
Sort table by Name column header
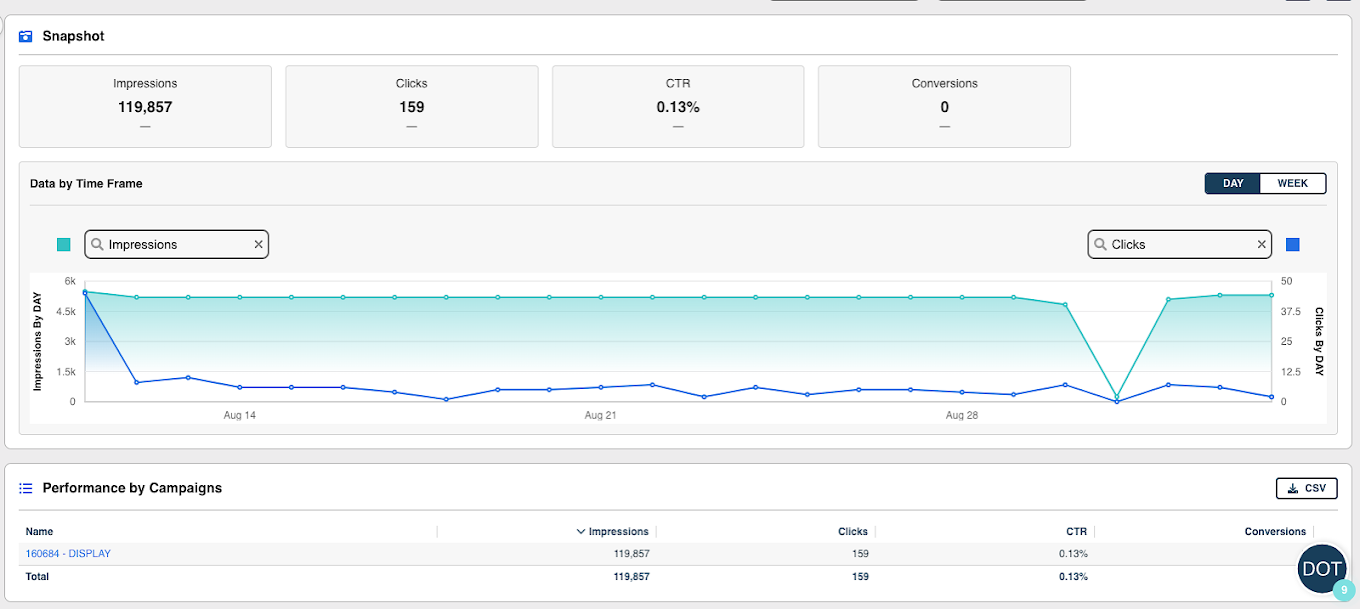[40, 532]
